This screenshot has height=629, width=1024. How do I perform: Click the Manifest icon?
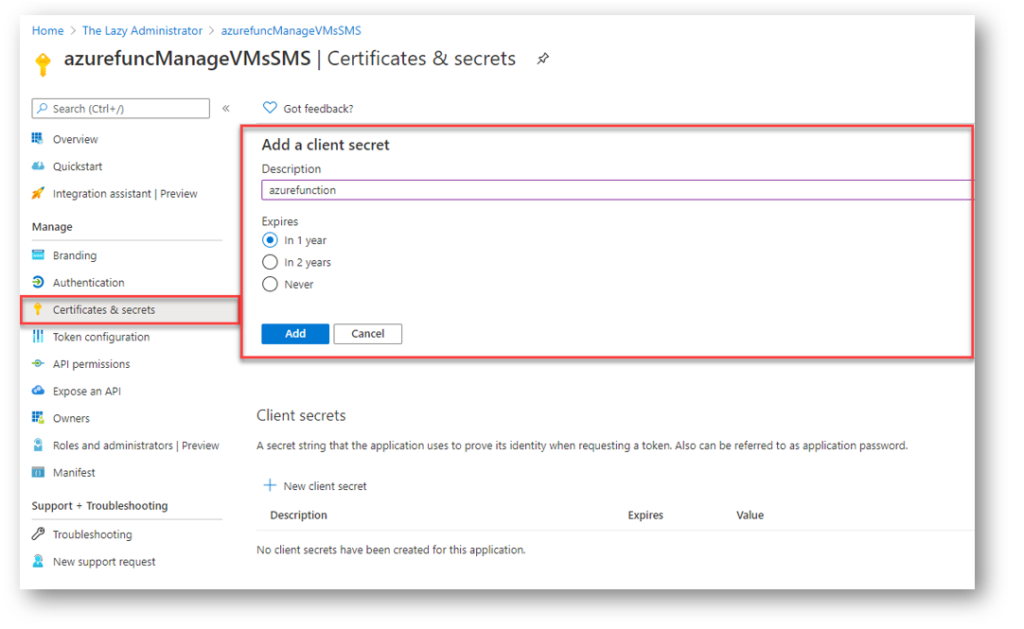coord(38,472)
